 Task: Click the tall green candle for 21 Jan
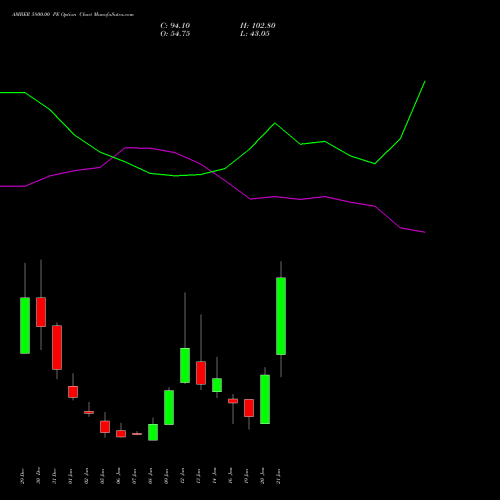coord(281,316)
